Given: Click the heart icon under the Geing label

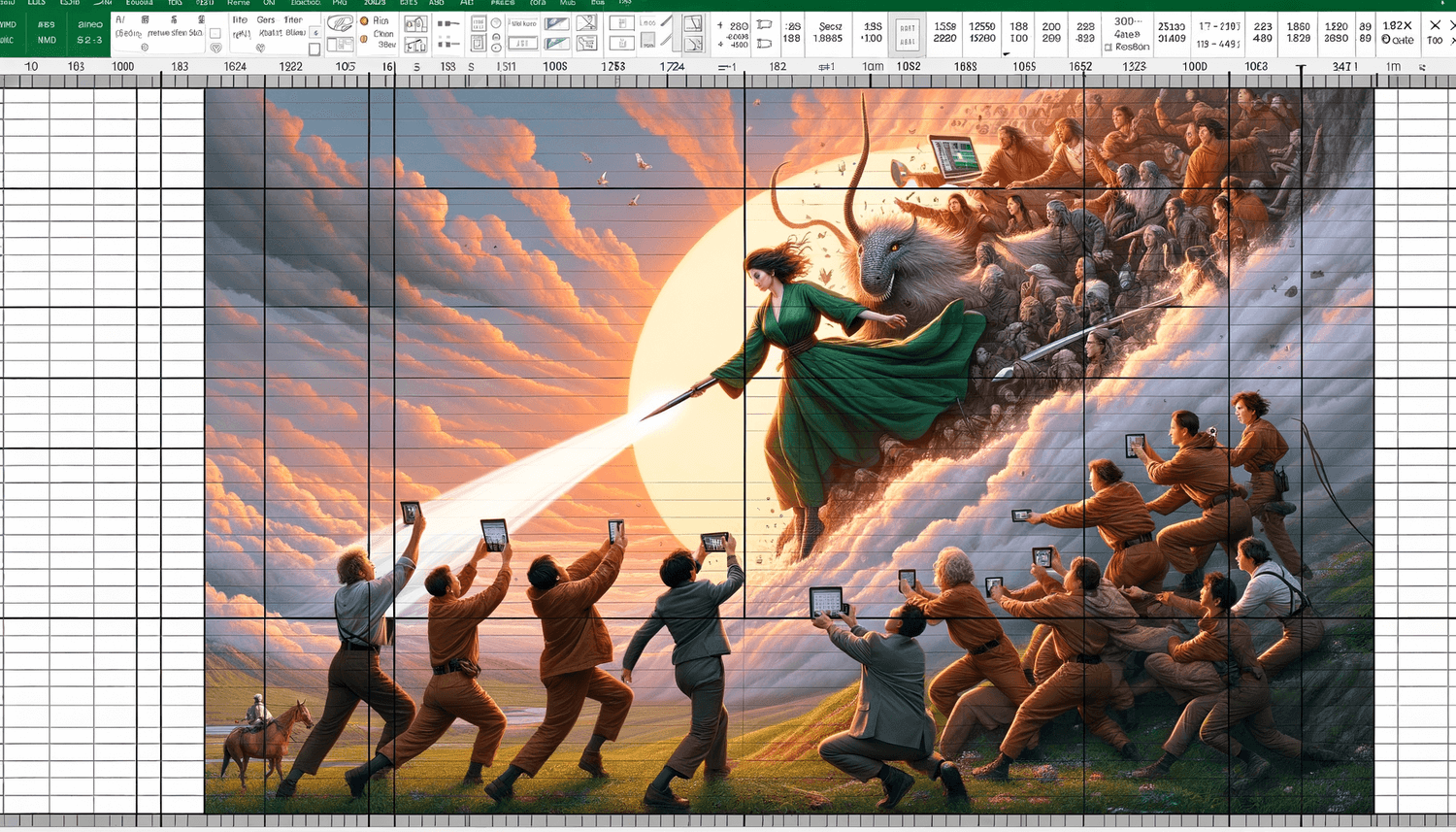Looking at the screenshot, I should [x=260, y=48].
